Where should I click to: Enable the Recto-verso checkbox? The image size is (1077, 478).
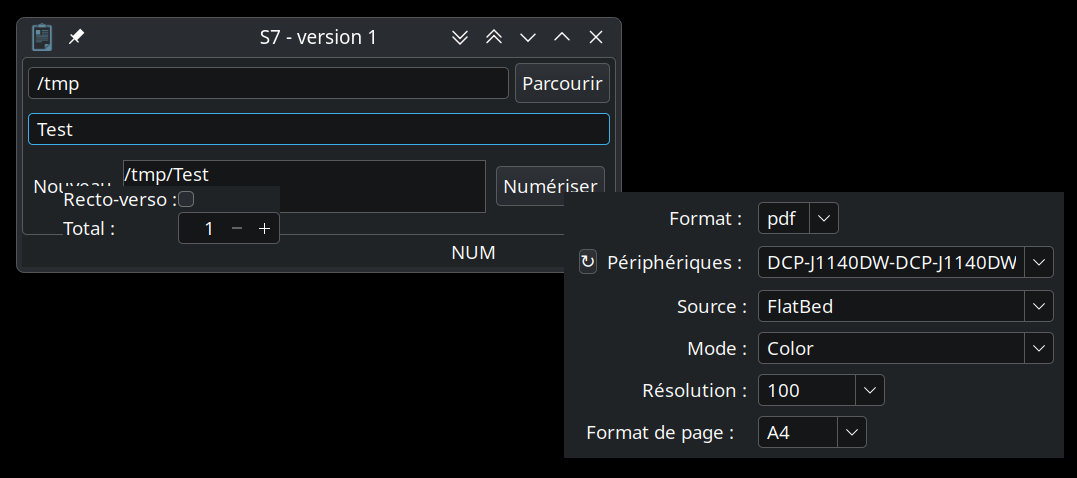pyautogui.click(x=186, y=199)
